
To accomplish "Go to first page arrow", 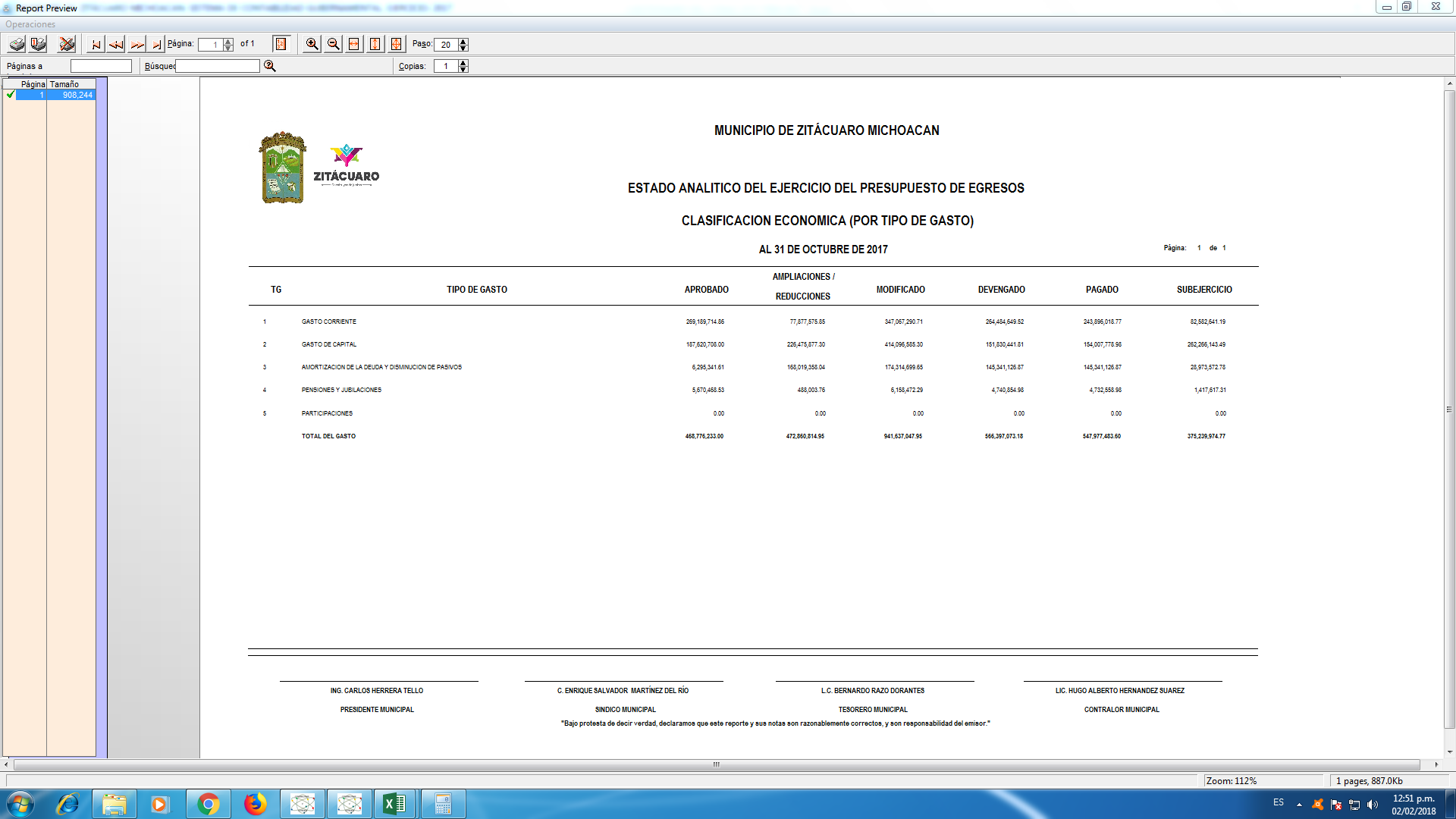I will (x=96, y=44).
